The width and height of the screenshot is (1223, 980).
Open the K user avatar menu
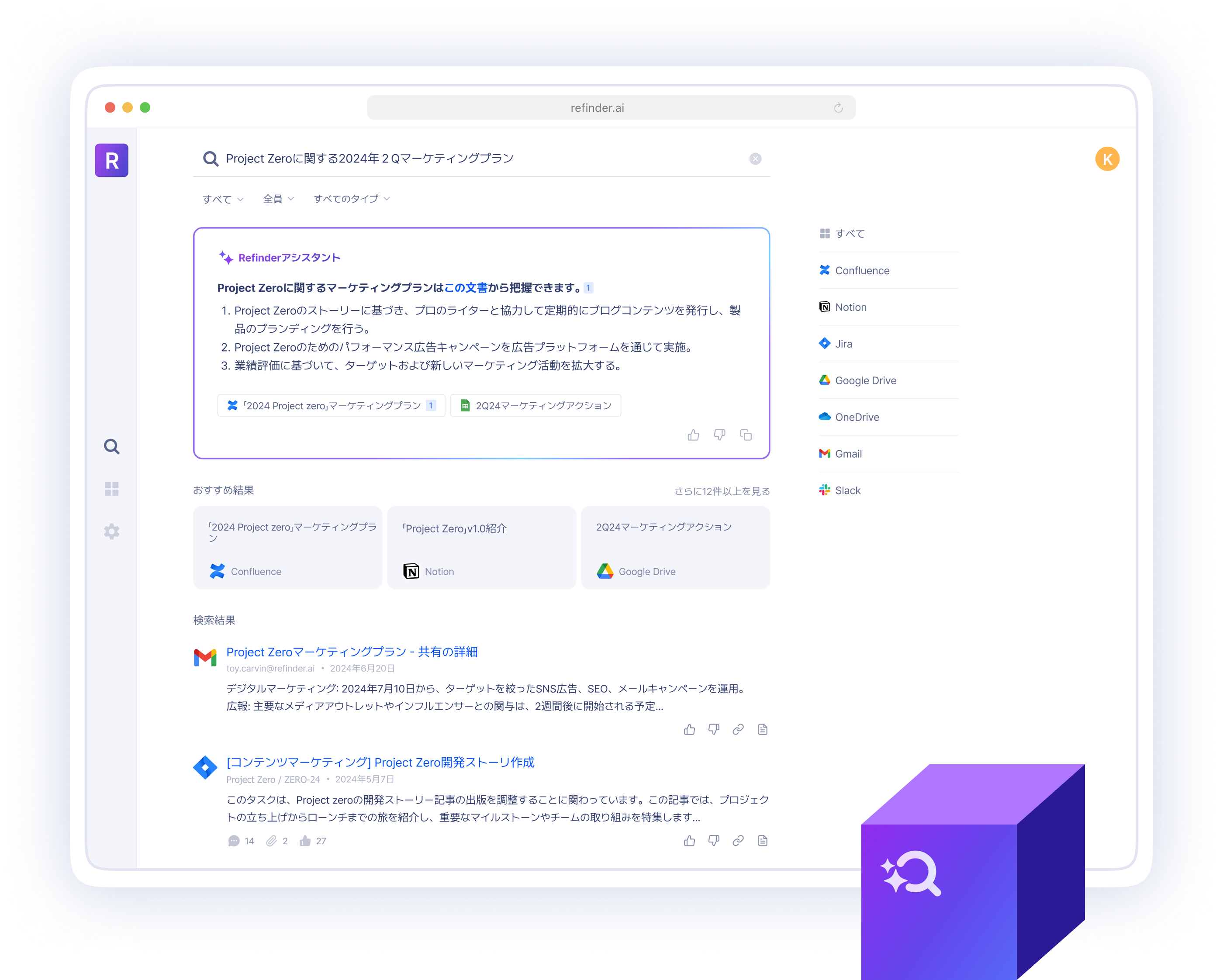[x=1107, y=159]
